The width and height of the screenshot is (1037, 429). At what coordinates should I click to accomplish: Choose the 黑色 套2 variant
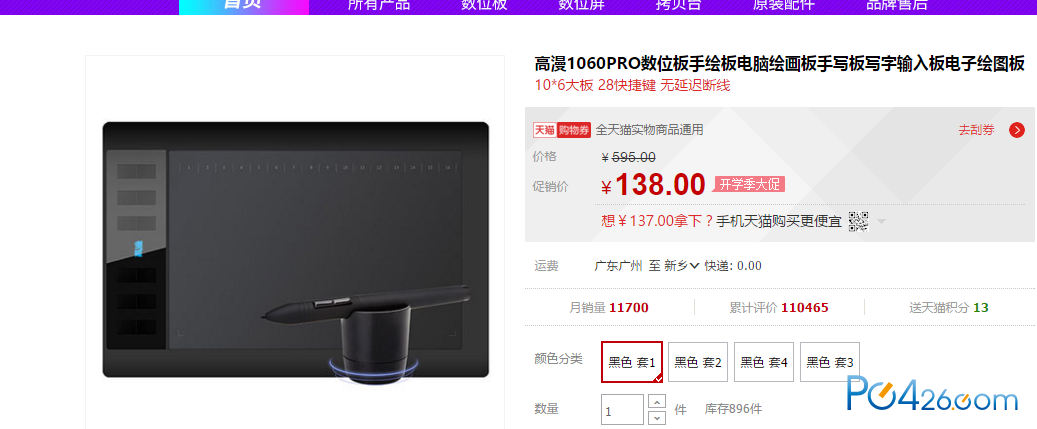(698, 362)
